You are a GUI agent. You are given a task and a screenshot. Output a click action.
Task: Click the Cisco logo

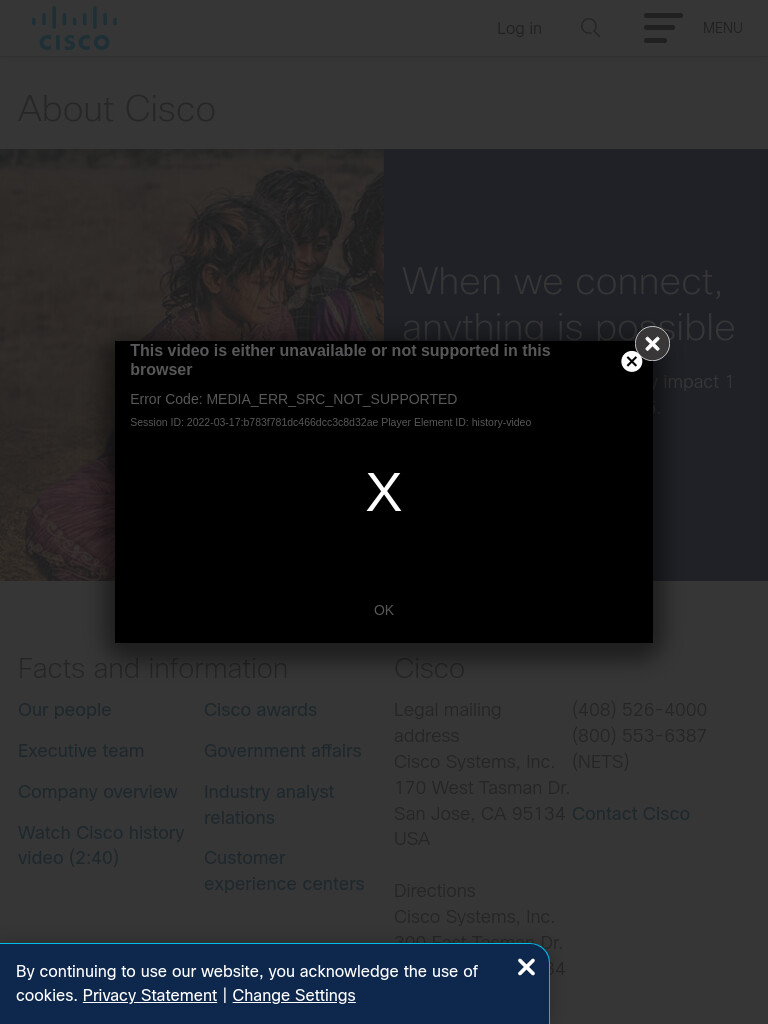pos(74,28)
